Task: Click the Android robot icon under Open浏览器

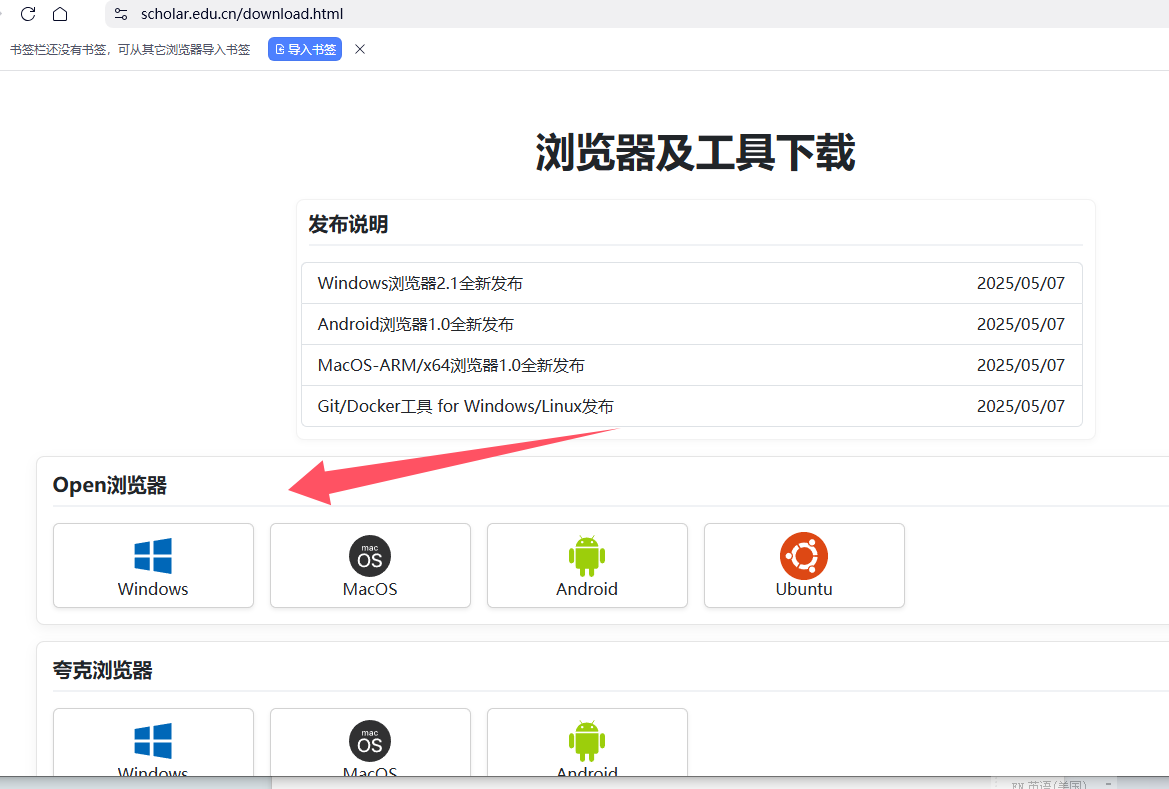Action: (x=587, y=556)
